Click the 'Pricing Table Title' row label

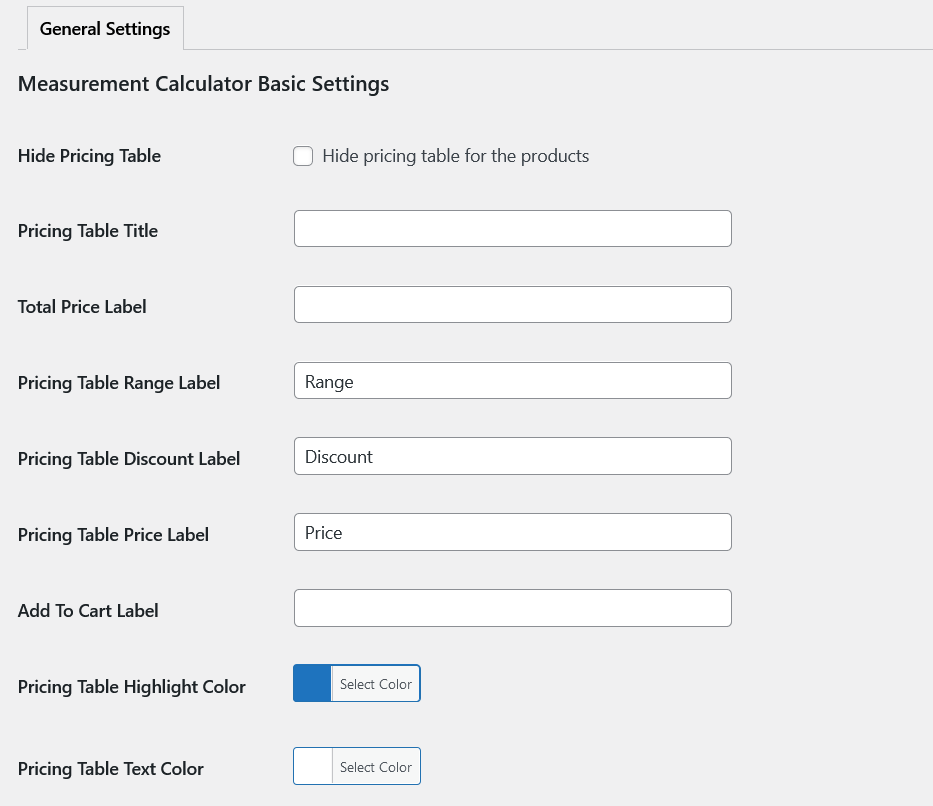[88, 231]
